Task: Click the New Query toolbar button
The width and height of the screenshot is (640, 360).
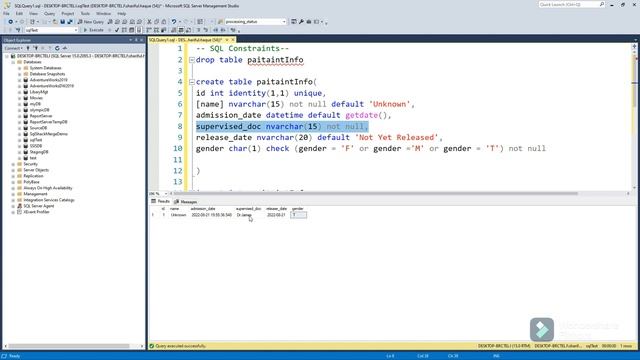Action: tap(91, 22)
